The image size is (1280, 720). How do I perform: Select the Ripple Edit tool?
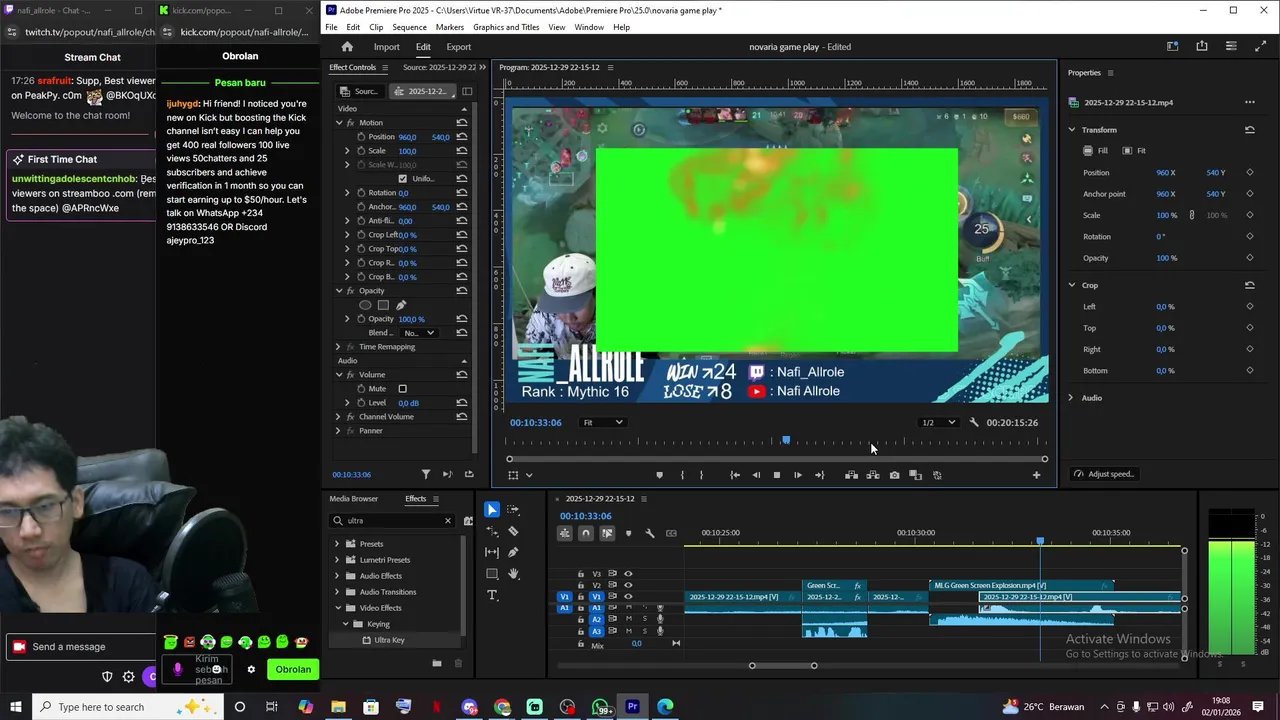[492, 531]
